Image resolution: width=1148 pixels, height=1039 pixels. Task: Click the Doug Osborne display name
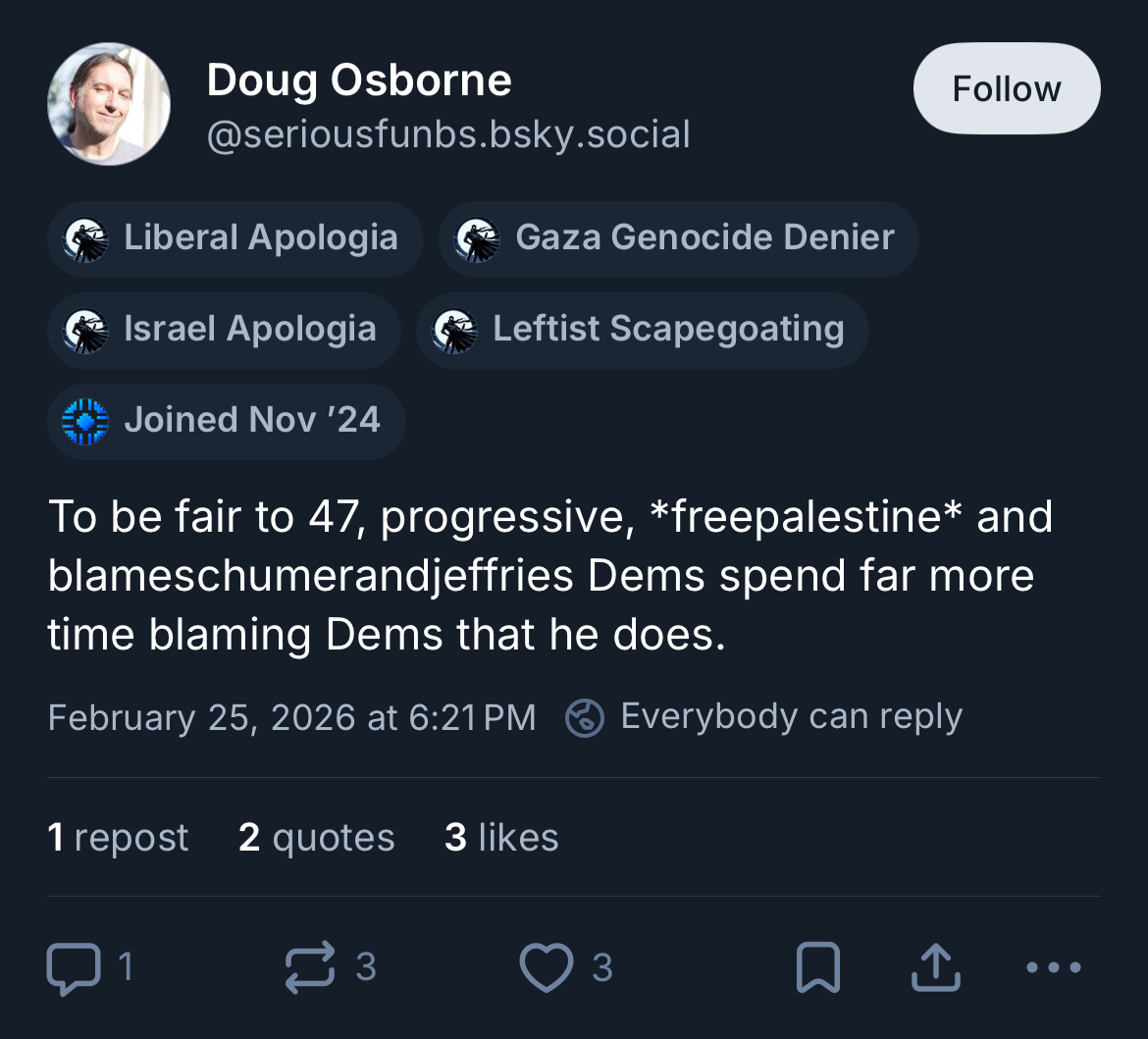click(359, 79)
